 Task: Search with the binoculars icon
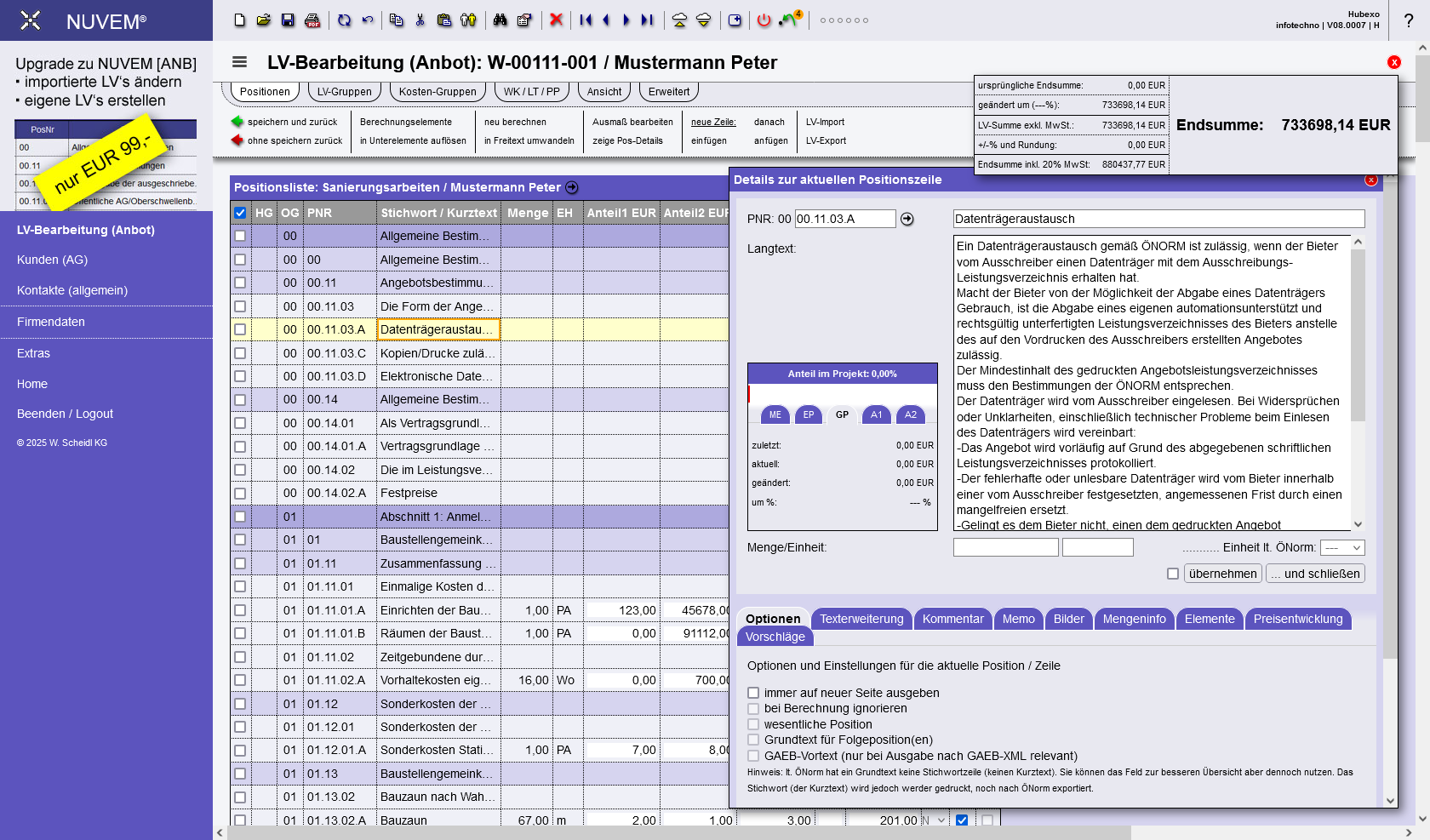coord(500,20)
